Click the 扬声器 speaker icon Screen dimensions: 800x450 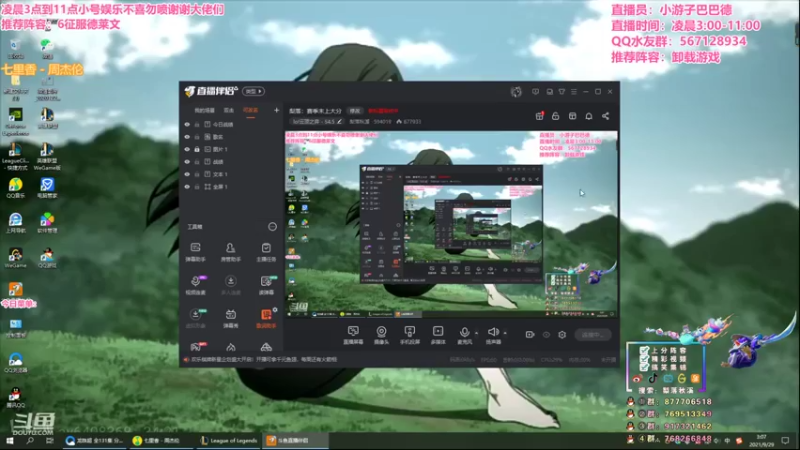pos(493,332)
